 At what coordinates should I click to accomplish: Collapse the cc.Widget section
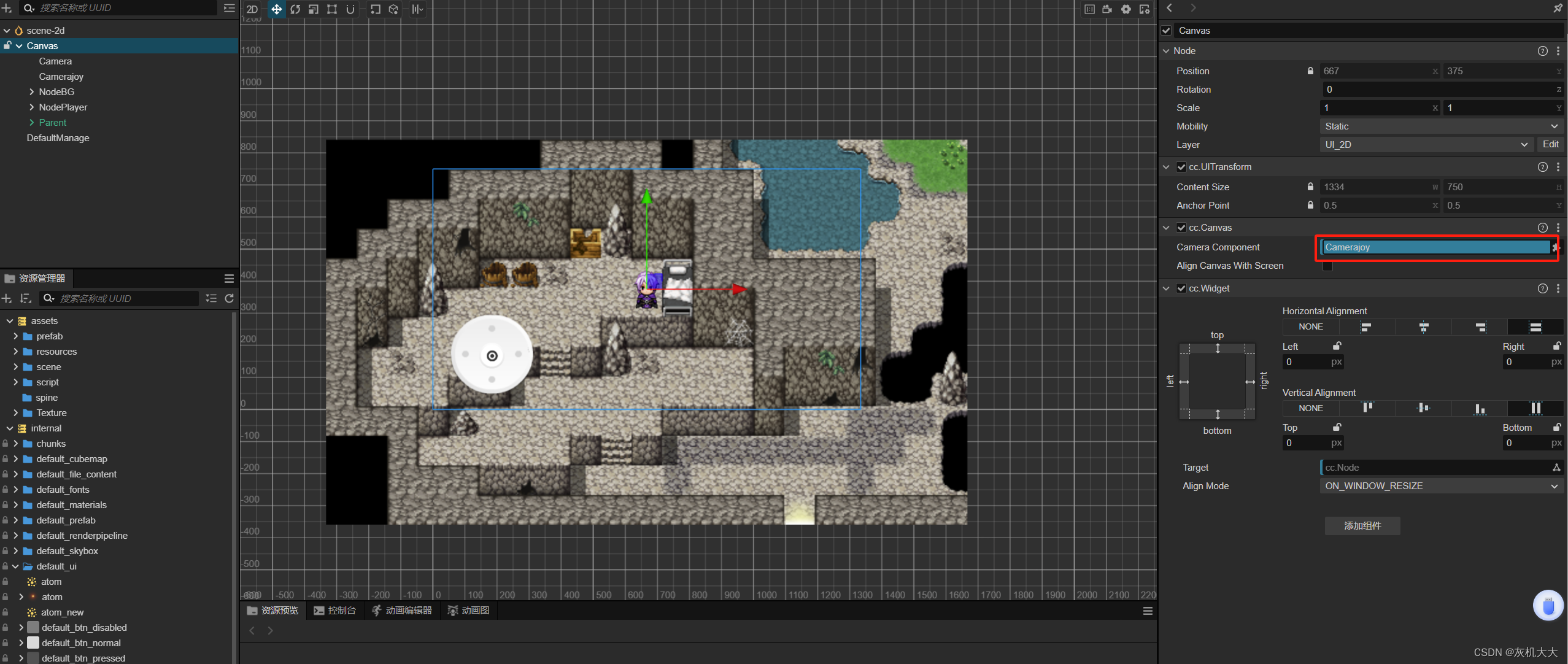pyautogui.click(x=1166, y=288)
